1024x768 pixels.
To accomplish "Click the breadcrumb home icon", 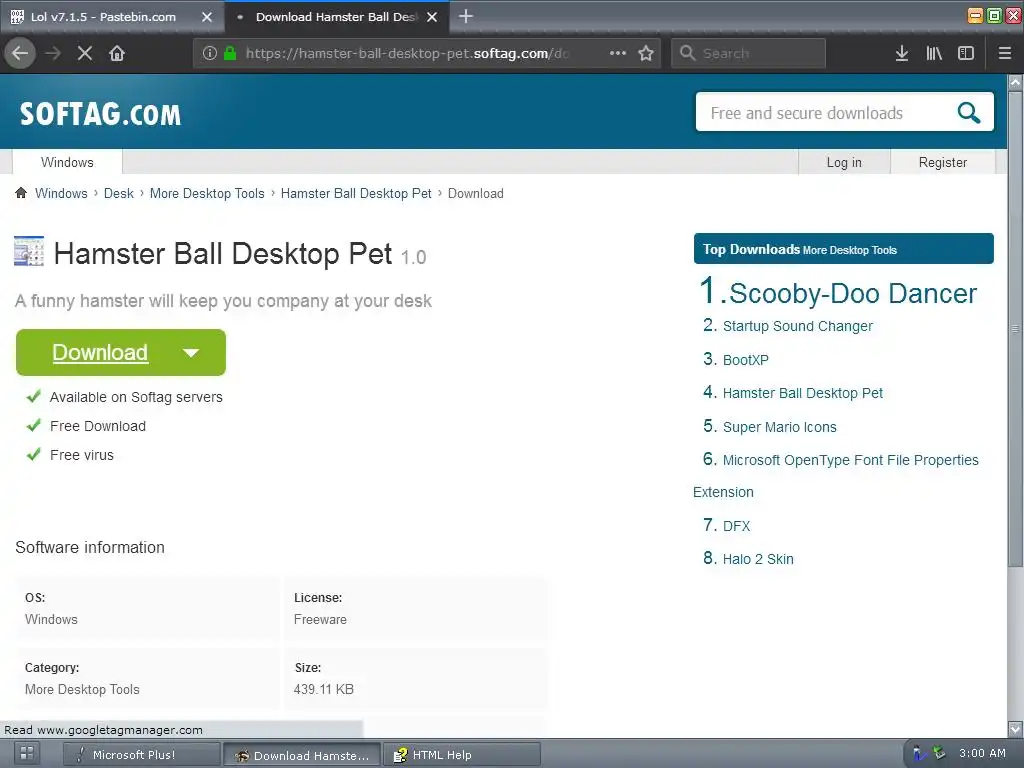I will coord(21,193).
